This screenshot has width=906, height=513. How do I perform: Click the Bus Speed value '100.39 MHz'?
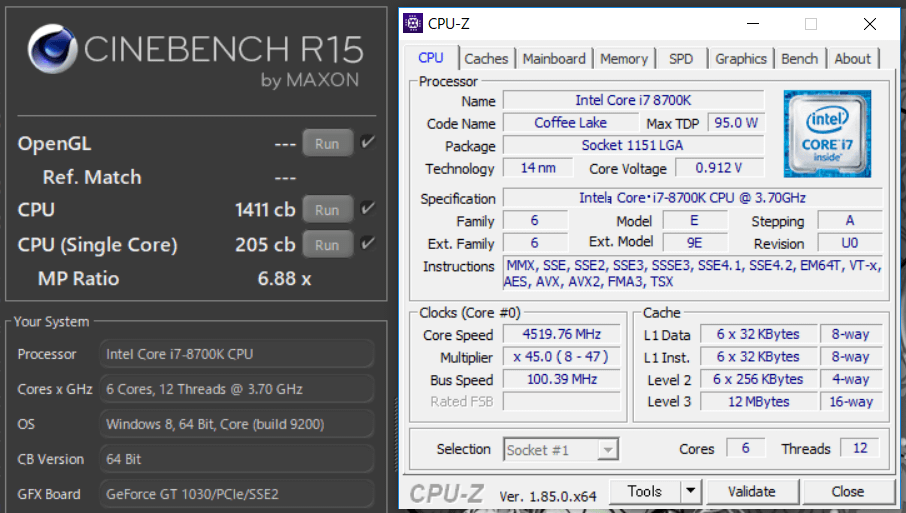pyautogui.click(x=562, y=379)
